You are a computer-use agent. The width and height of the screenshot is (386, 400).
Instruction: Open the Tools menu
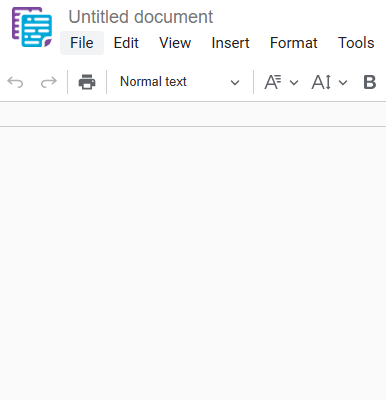click(356, 43)
